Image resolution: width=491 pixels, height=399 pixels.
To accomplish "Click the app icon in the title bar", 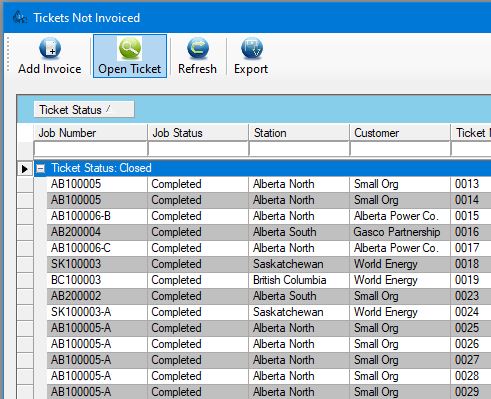I will [19, 18].
